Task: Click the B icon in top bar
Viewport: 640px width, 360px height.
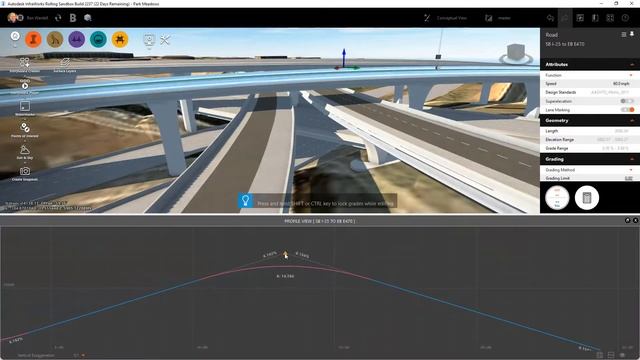Action: 73,18
